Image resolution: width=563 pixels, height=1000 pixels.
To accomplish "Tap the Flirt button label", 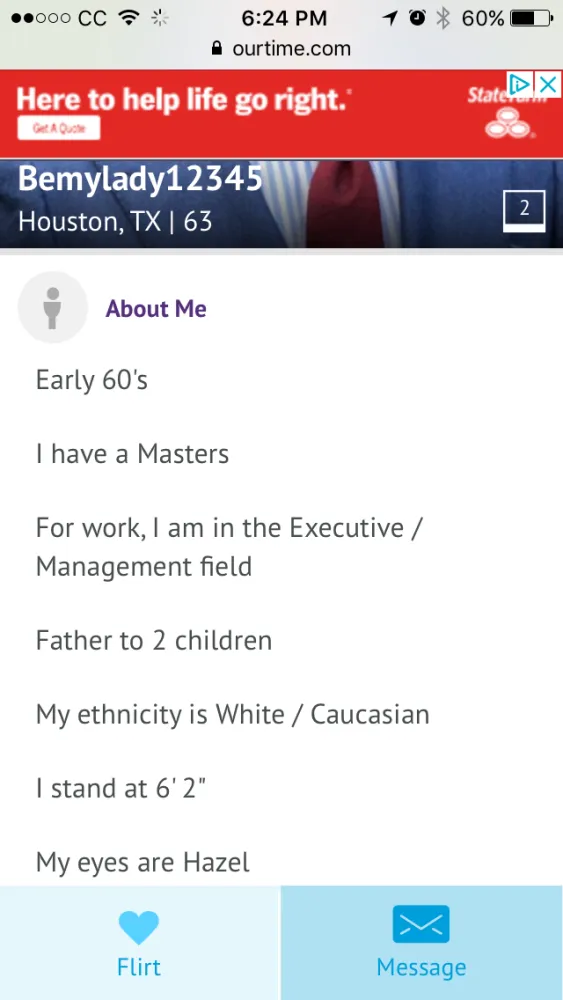I will click(139, 967).
